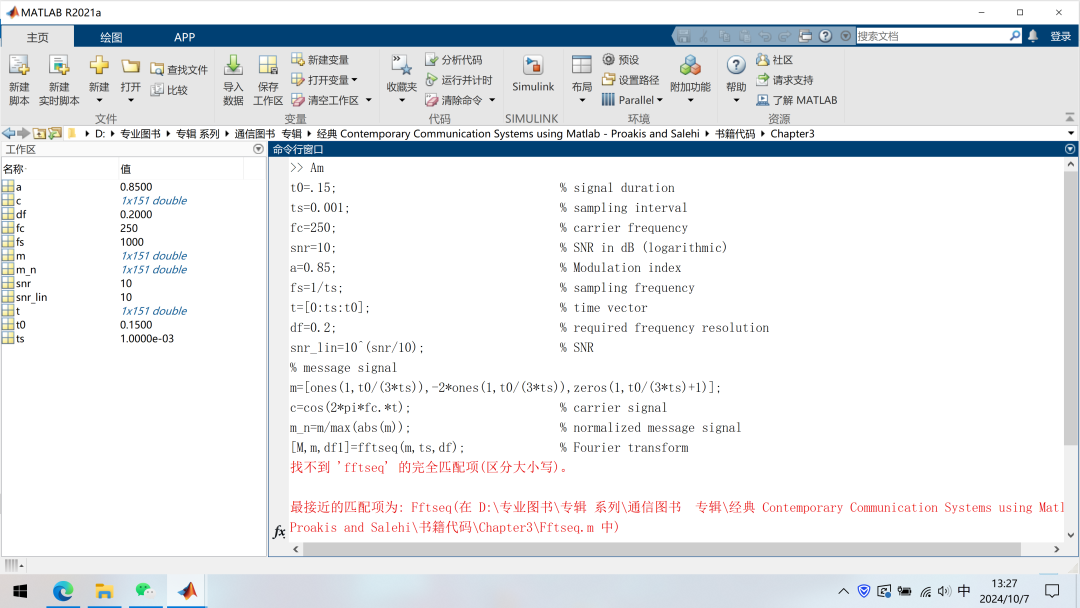
Task: Click the back arrow in the folder toolbar
Action: [x=8, y=133]
